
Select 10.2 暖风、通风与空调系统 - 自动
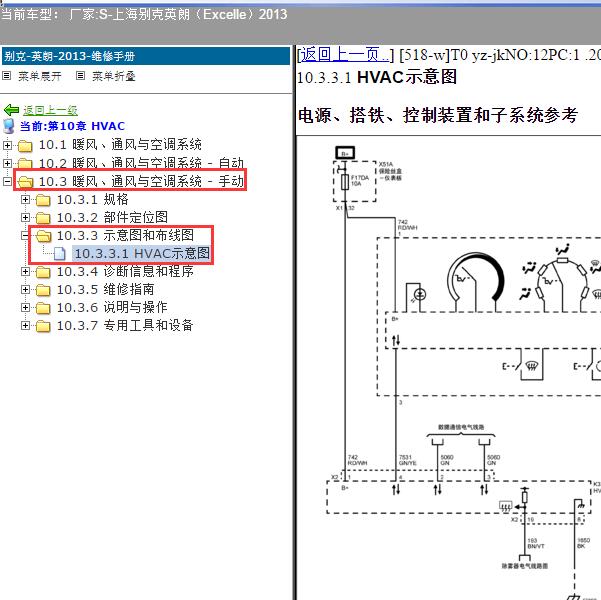pos(141,163)
